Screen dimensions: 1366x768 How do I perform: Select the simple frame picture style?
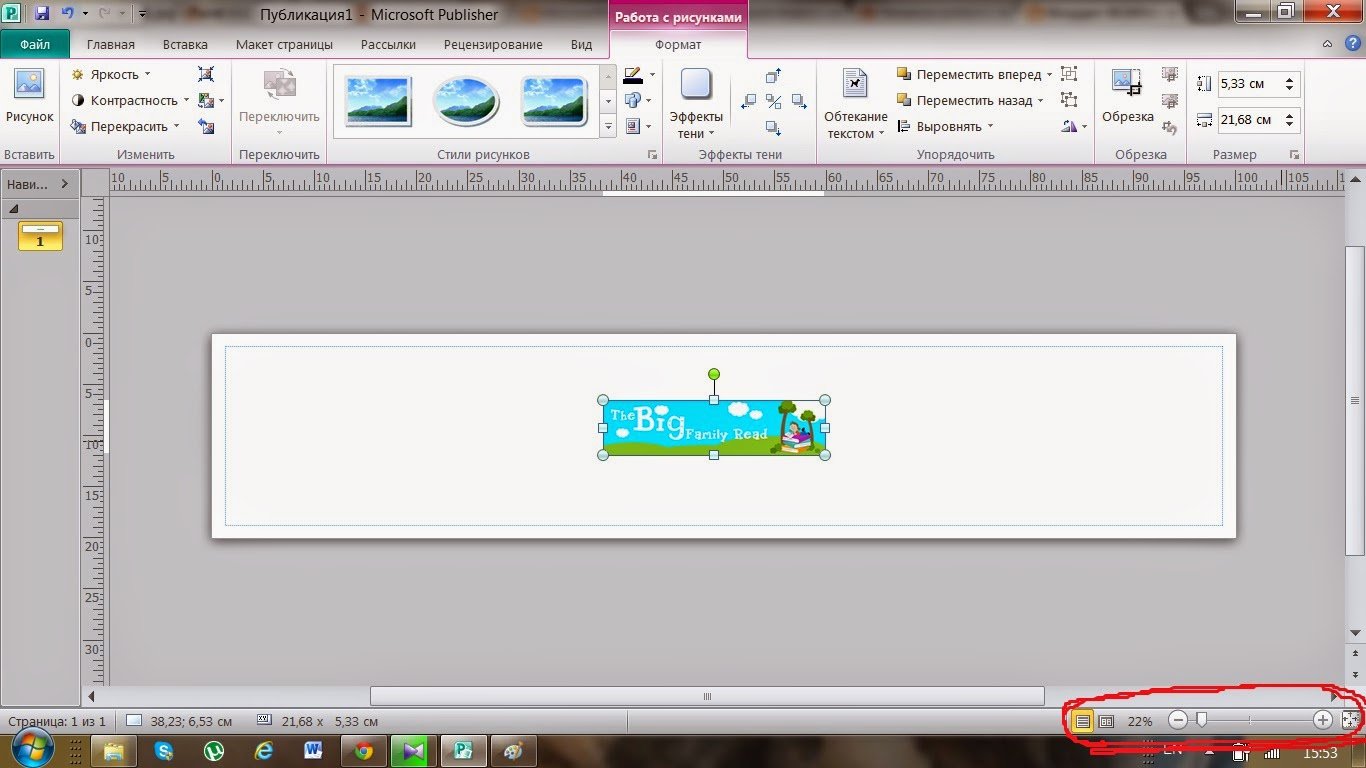pyautogui.click(x=378, y=101)
